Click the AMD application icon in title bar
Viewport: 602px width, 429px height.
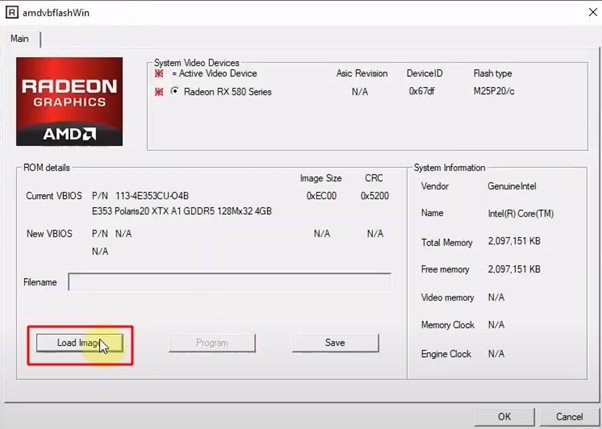[12, 12]
